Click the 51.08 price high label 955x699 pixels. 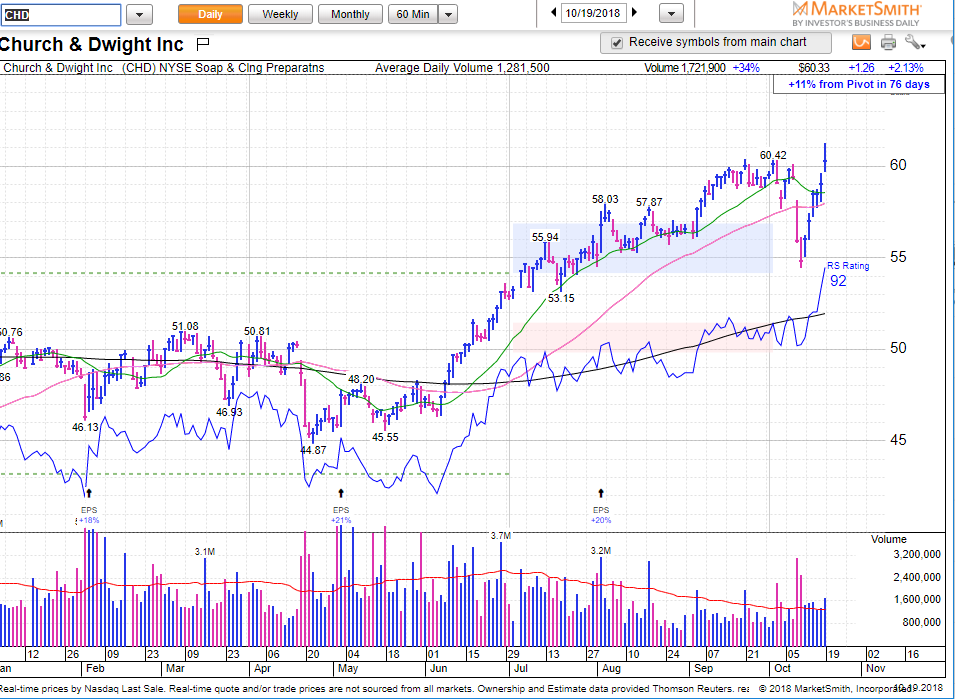[185, 326]
